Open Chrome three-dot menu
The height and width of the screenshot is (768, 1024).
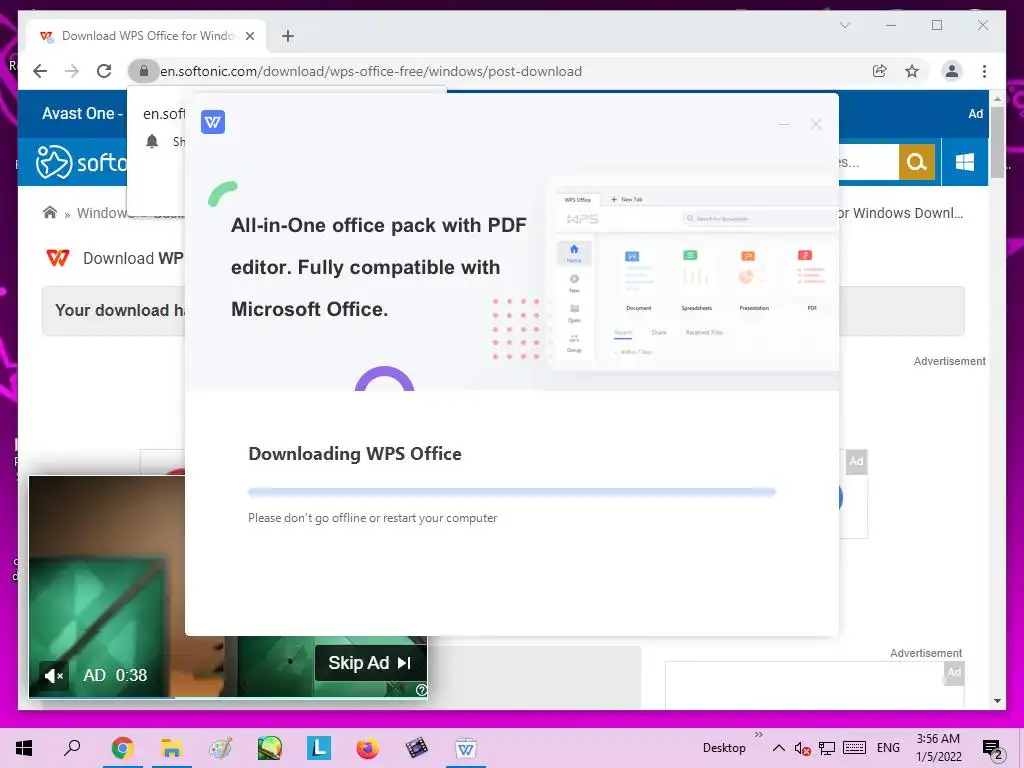point(984,71)
